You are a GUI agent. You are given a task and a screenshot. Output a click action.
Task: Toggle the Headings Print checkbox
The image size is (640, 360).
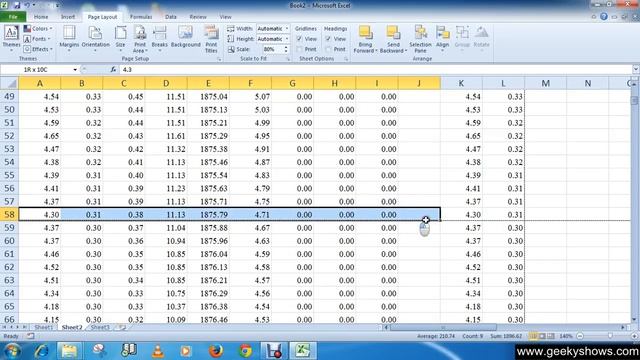click(x=328, y=49)
